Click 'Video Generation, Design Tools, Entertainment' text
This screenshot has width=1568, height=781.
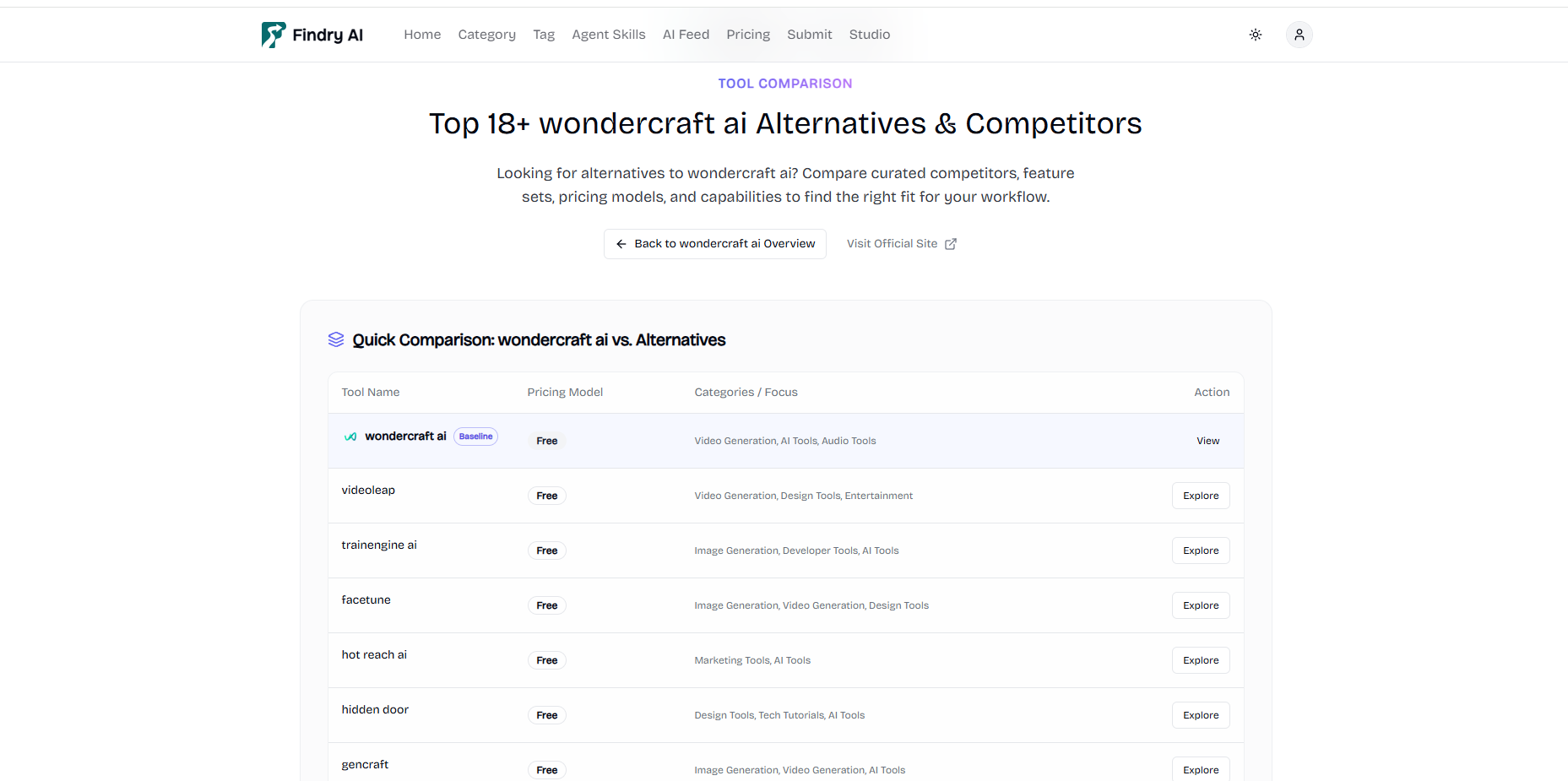[x=804, y=496]
